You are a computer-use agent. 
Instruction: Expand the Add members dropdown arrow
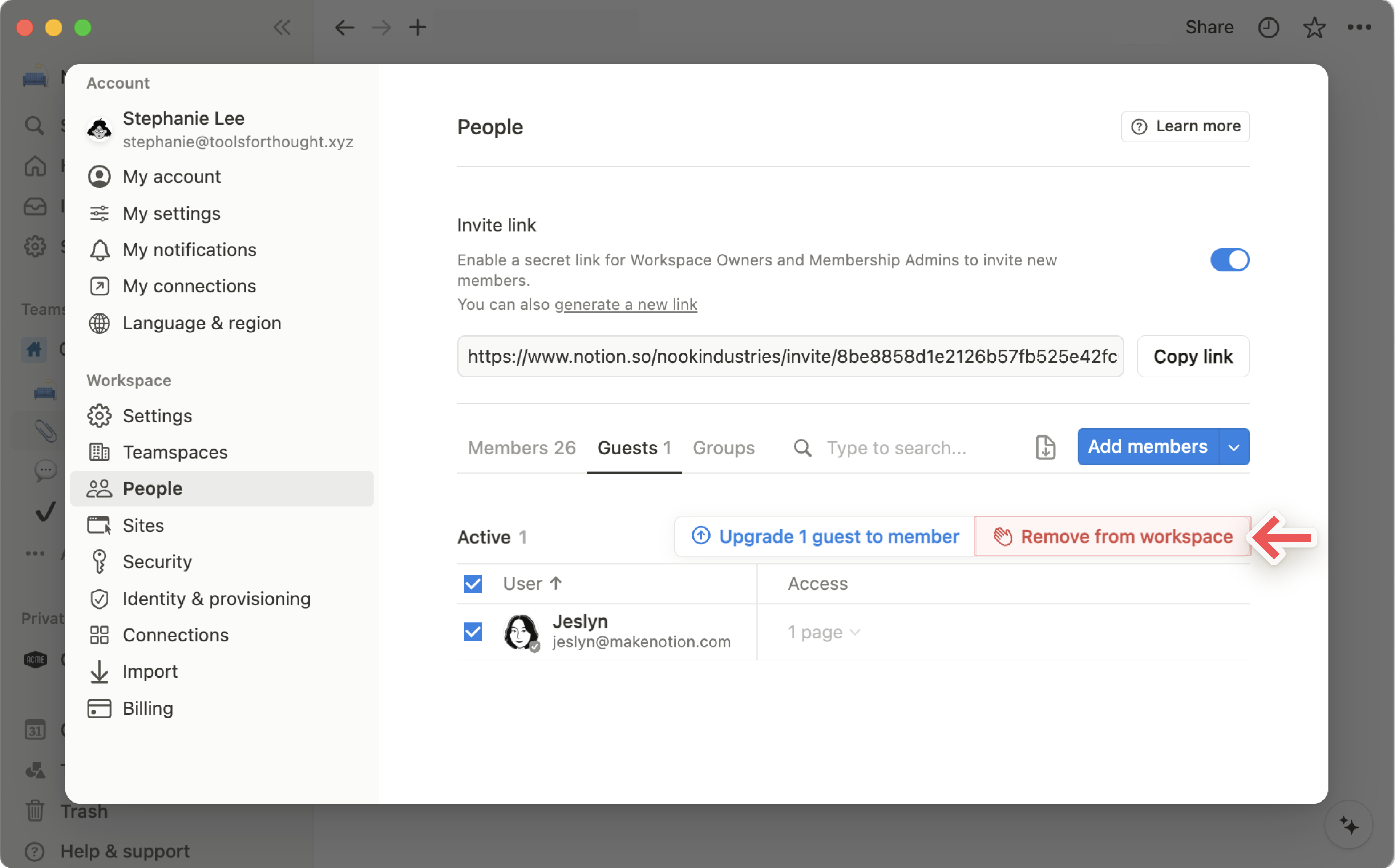(x=1234, y=447)
